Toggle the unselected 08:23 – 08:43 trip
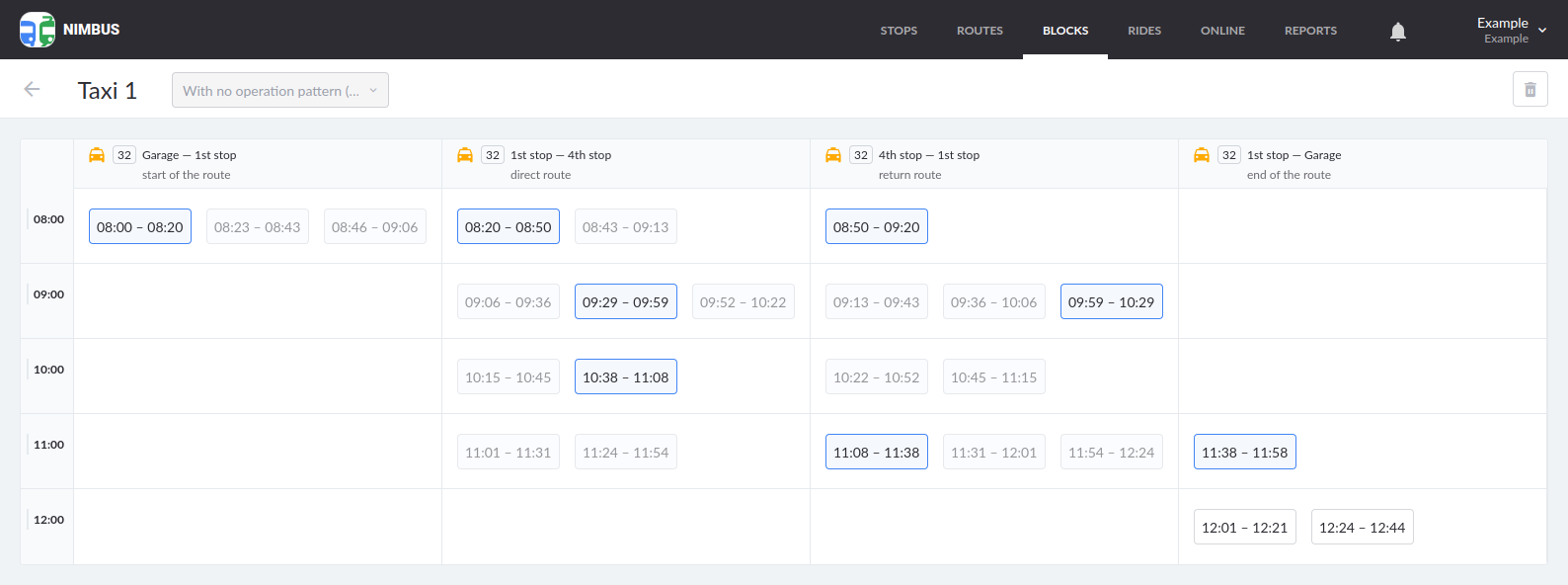Viewport: 1568px width, 585px height. click(257, 227)
